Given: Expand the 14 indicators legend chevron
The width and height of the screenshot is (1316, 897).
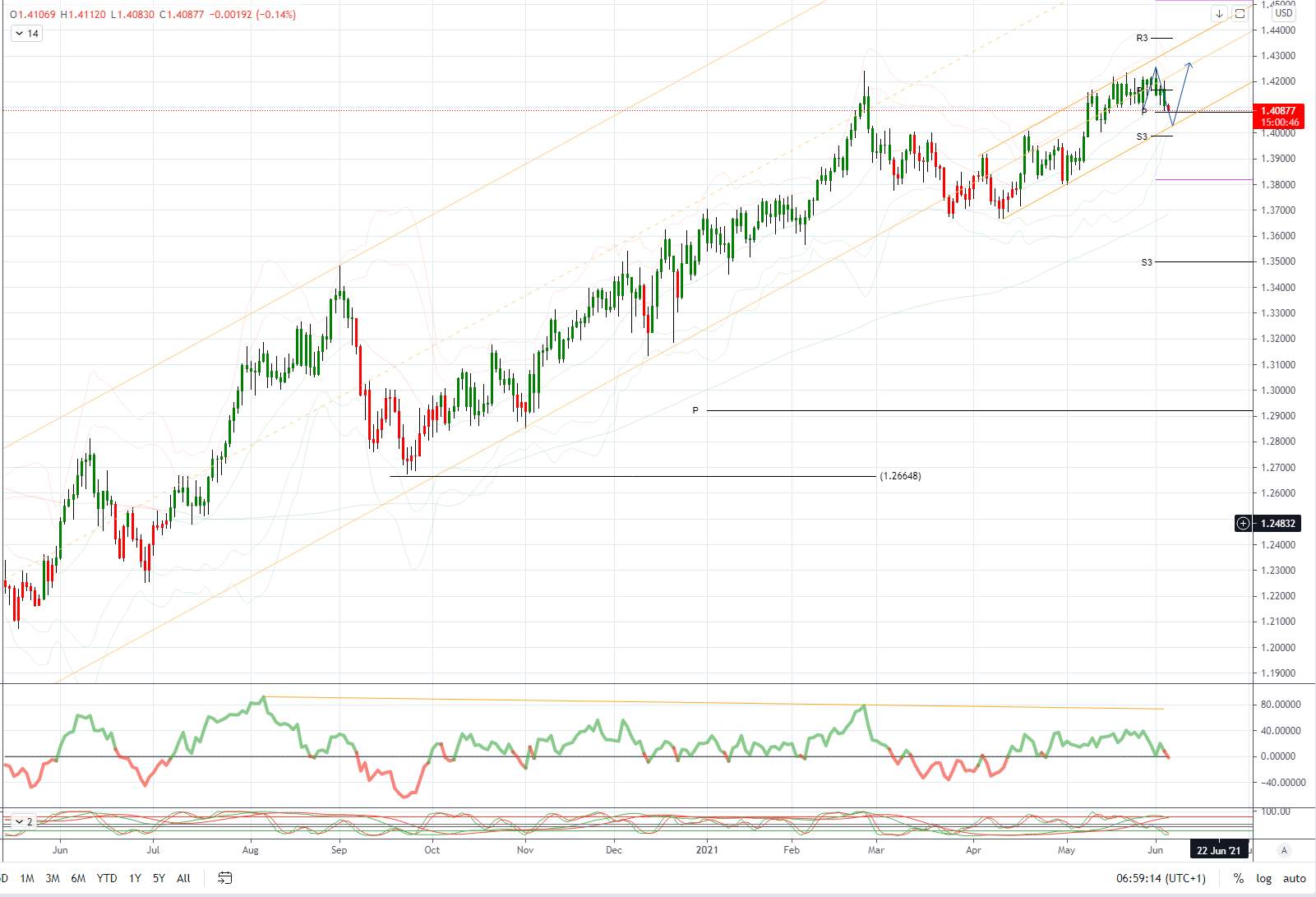Looking at the screenshot, I should 26,34.
